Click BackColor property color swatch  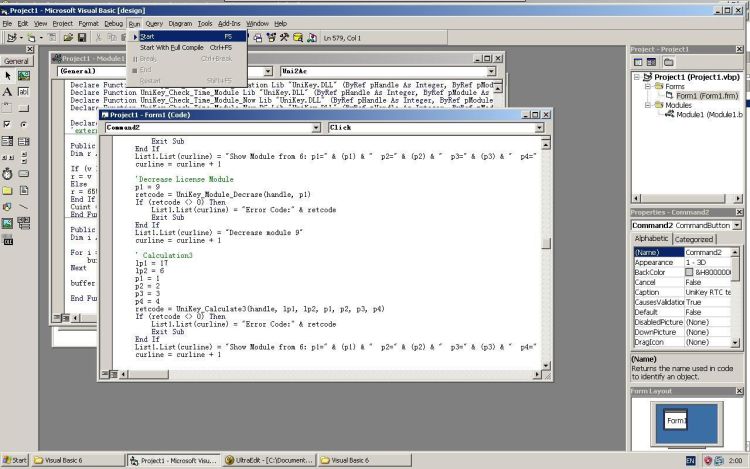(688, 272)
